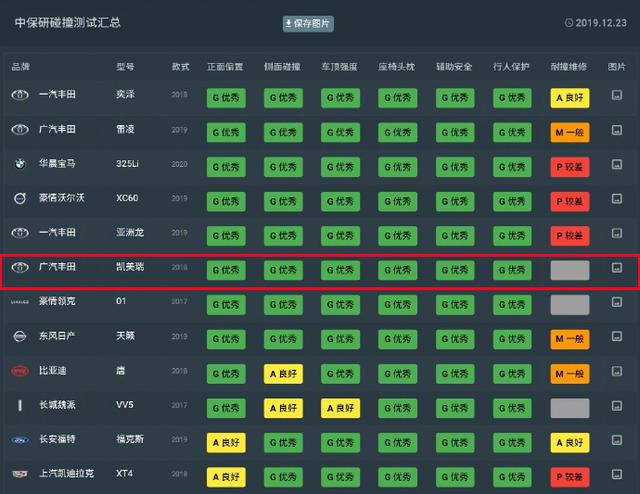Open image icon for 比亚迪 唐 row
The image size is (640, 494).
(x=617, y=371)
